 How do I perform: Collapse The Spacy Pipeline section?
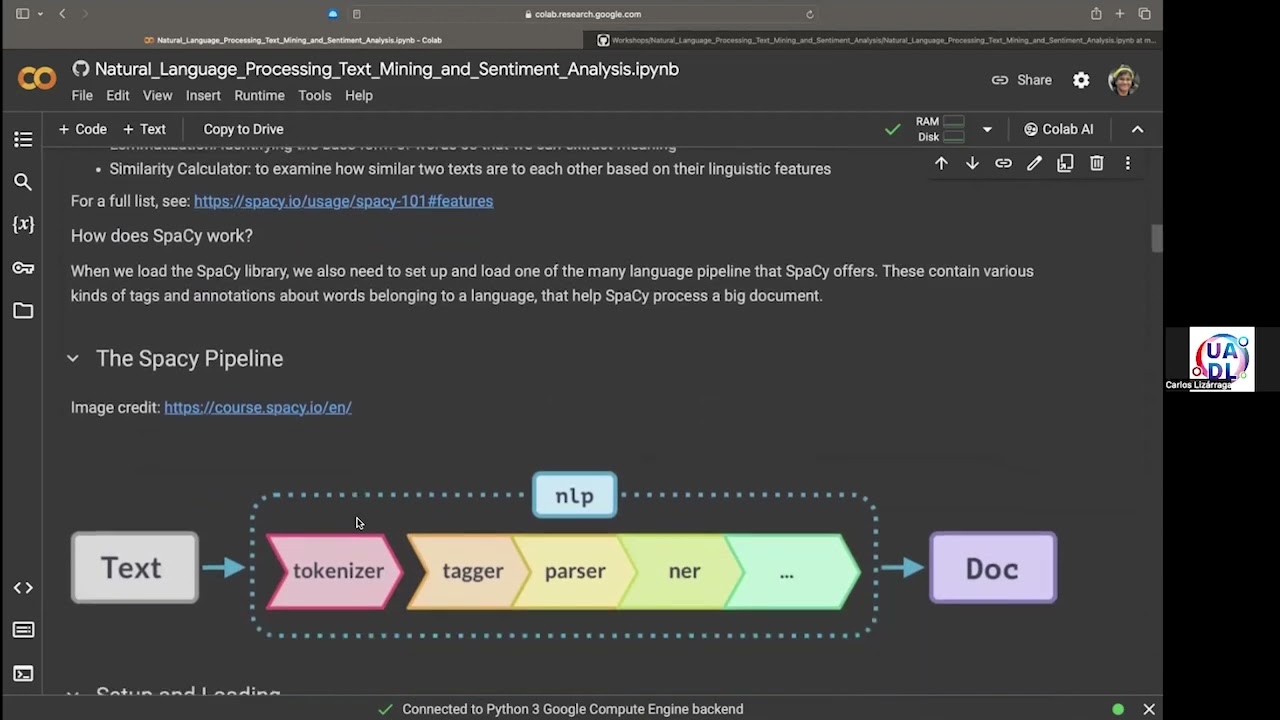[x=72, y=358]
